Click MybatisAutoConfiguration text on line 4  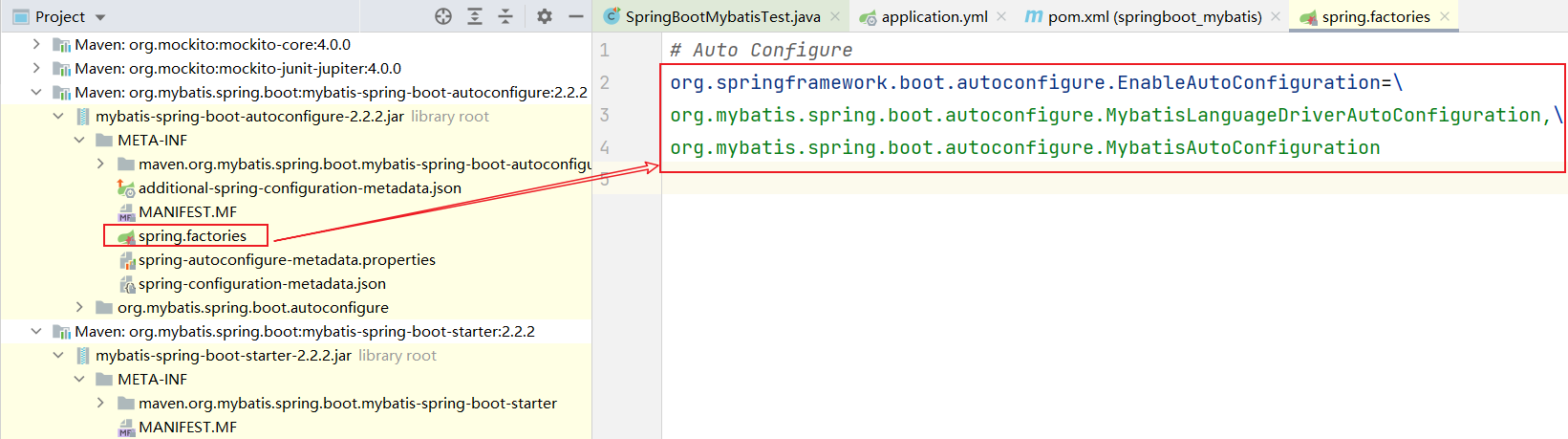pos(1243,147)
